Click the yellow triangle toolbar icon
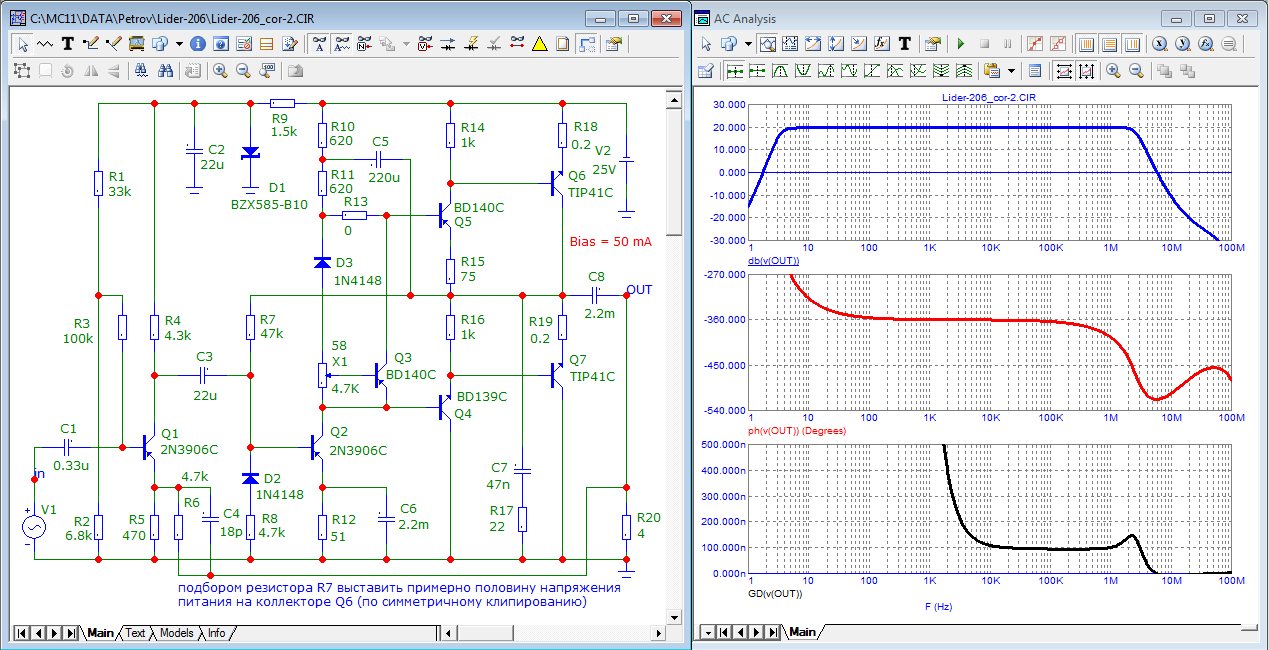This screenshot has height=650, width=1269. click(x=540, y=43)
